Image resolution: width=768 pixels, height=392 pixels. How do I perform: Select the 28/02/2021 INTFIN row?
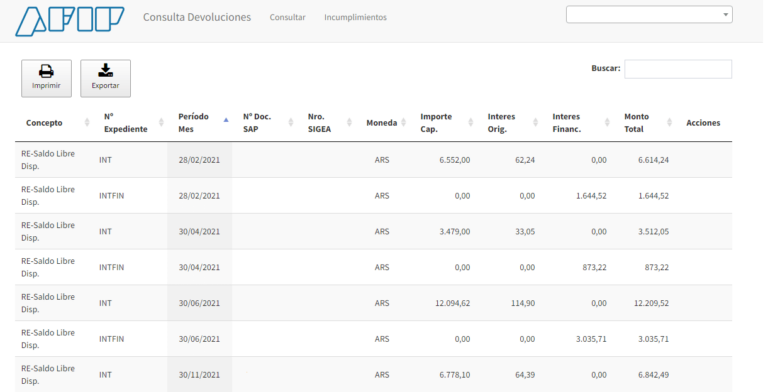374,196
